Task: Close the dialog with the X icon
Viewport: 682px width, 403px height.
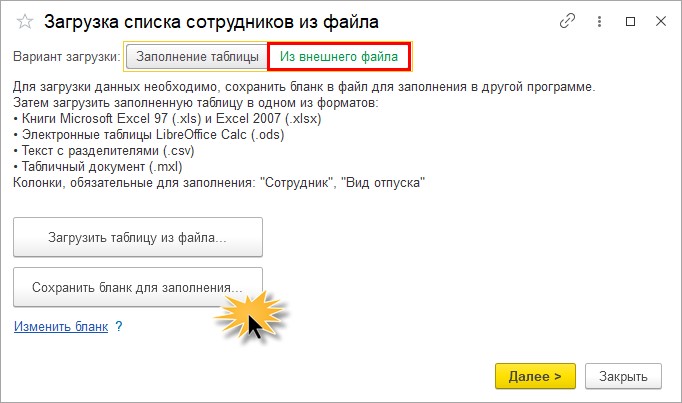Action: [661, 21]
